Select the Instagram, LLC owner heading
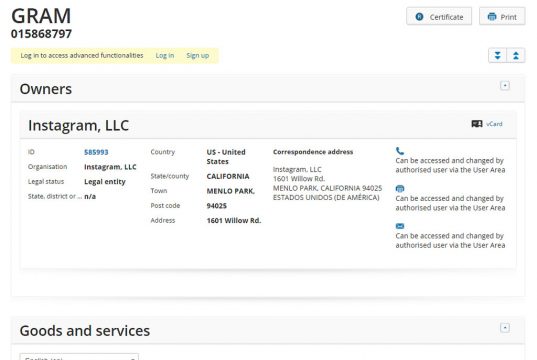 pyautogui.click(x=78, y=125)
